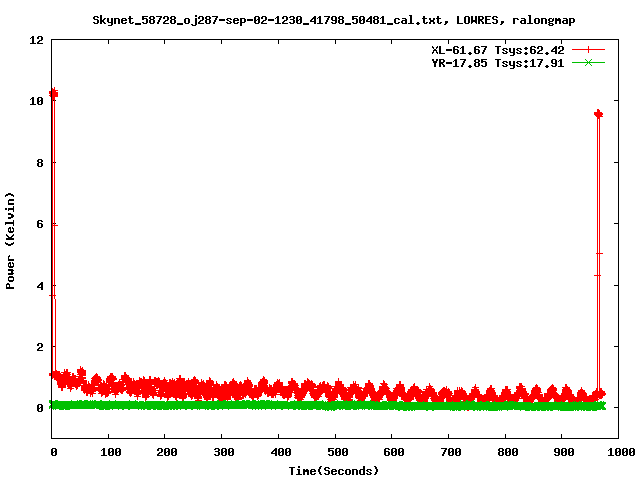Click the x-axis tick label 600

pyautogui.click(x=394, y=452)
